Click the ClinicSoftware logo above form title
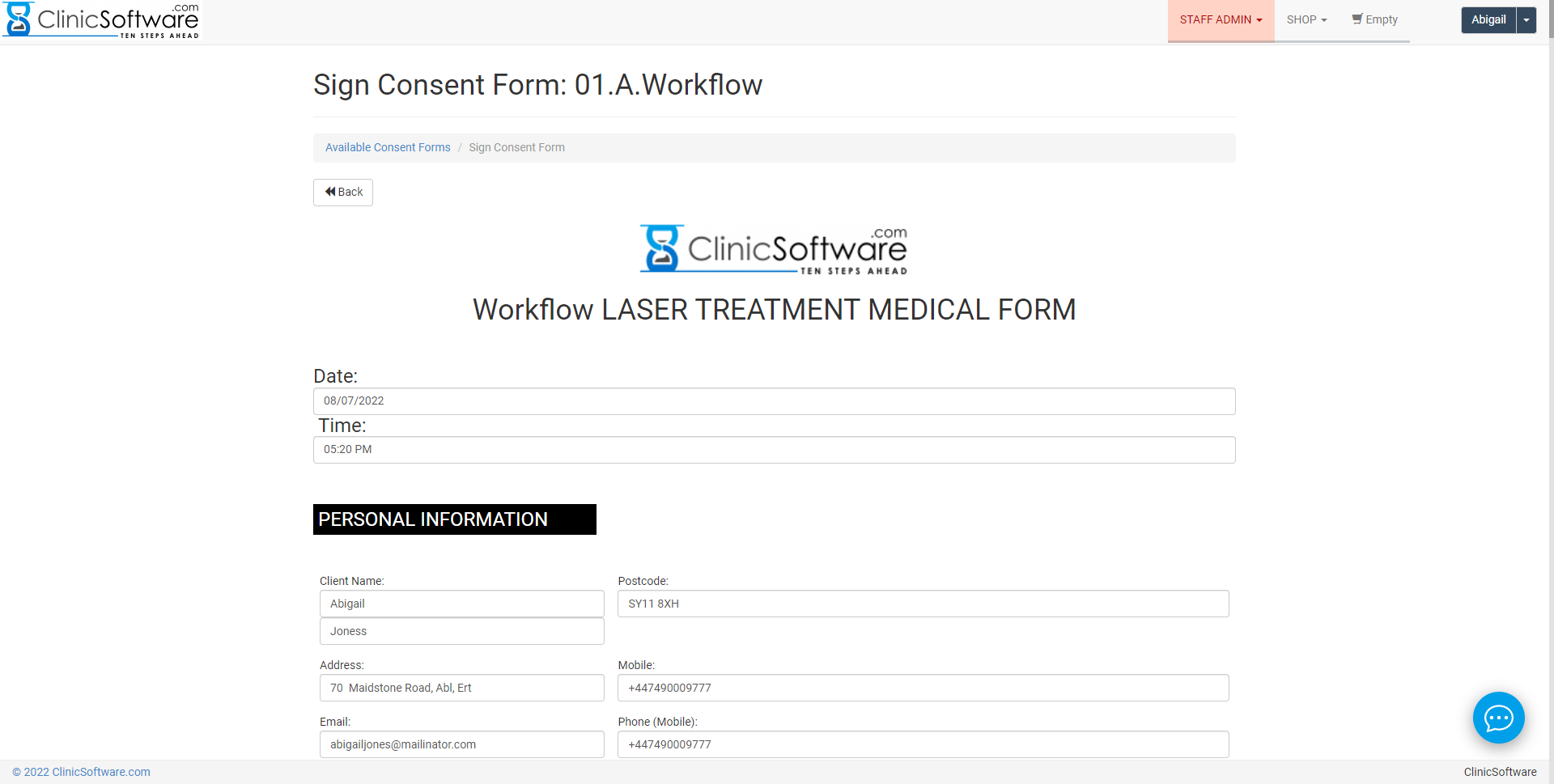The height and width of the screenshot is (784, 1554). pos(774,249)
